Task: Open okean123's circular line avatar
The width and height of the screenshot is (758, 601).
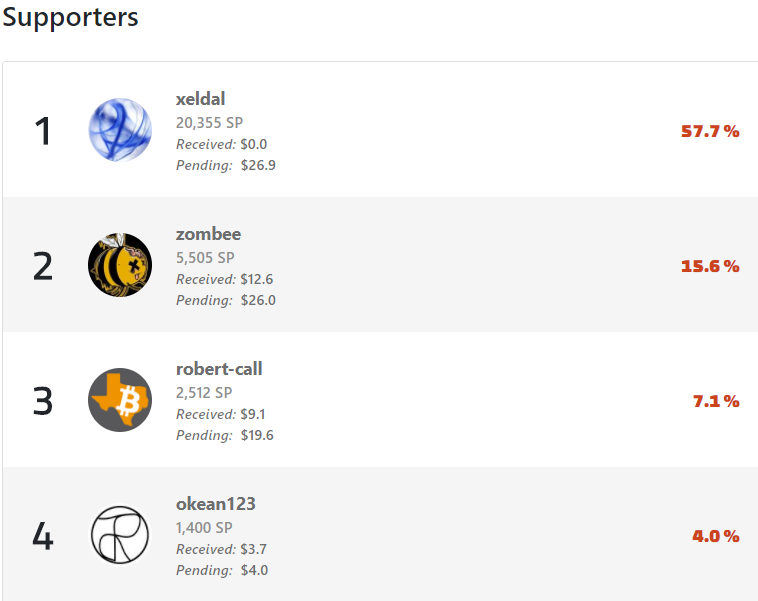Action: pos(120,535)
